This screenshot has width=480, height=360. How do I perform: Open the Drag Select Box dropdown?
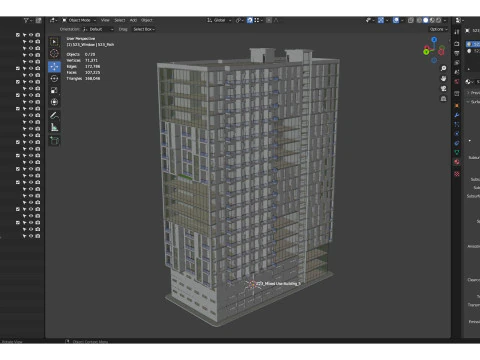[144, 29]
